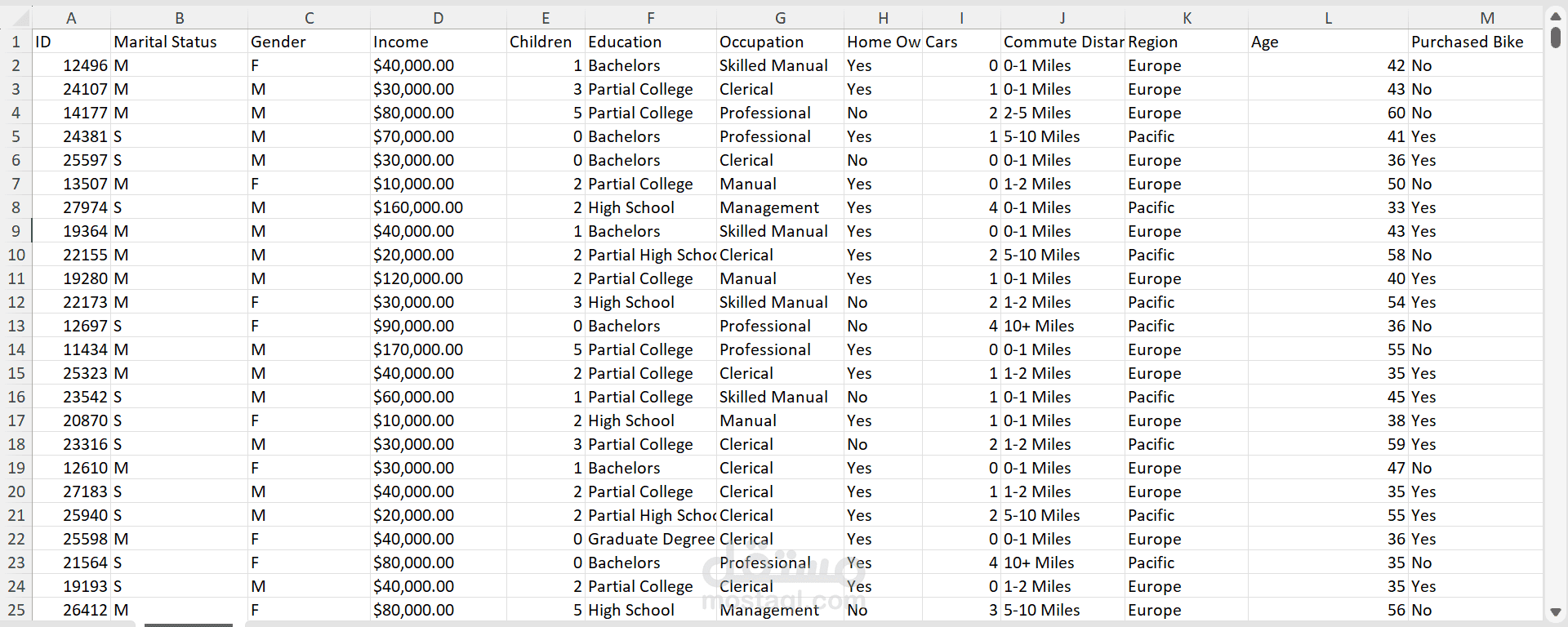Click the select-all corner of the sheet

tap(16, 17)
